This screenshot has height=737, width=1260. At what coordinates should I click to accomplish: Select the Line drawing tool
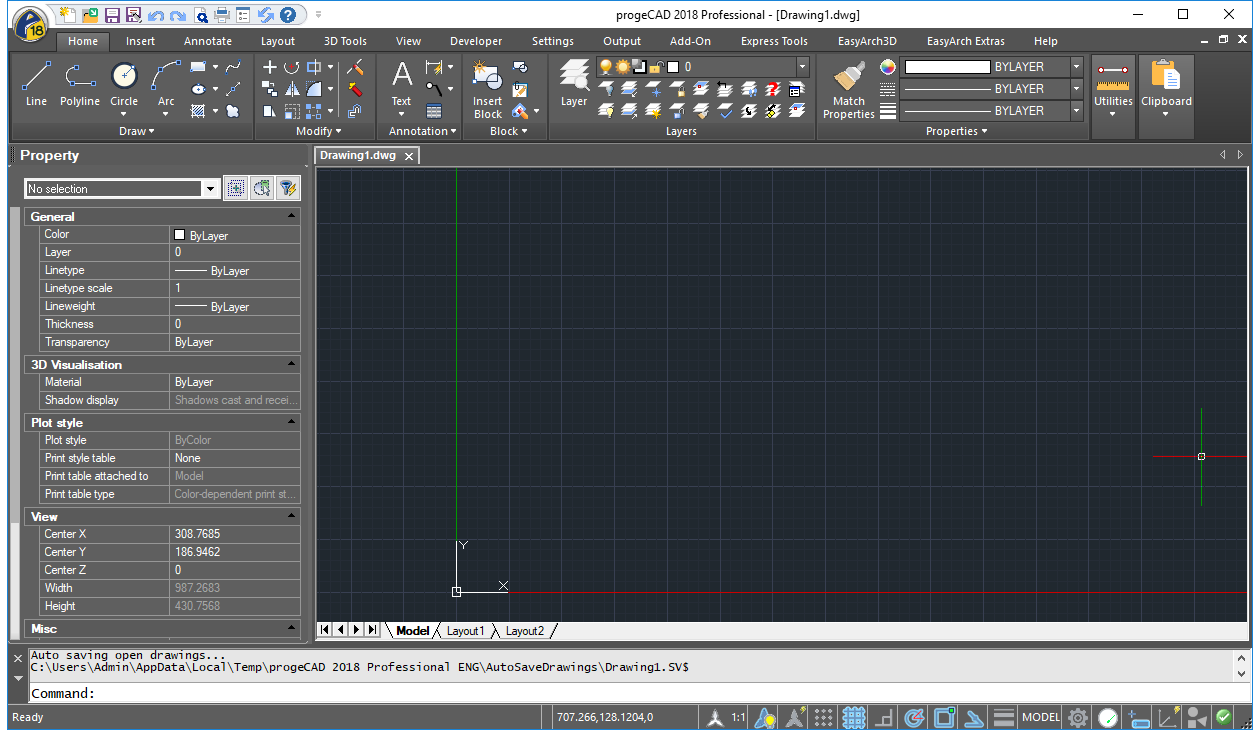coord(36,84)
